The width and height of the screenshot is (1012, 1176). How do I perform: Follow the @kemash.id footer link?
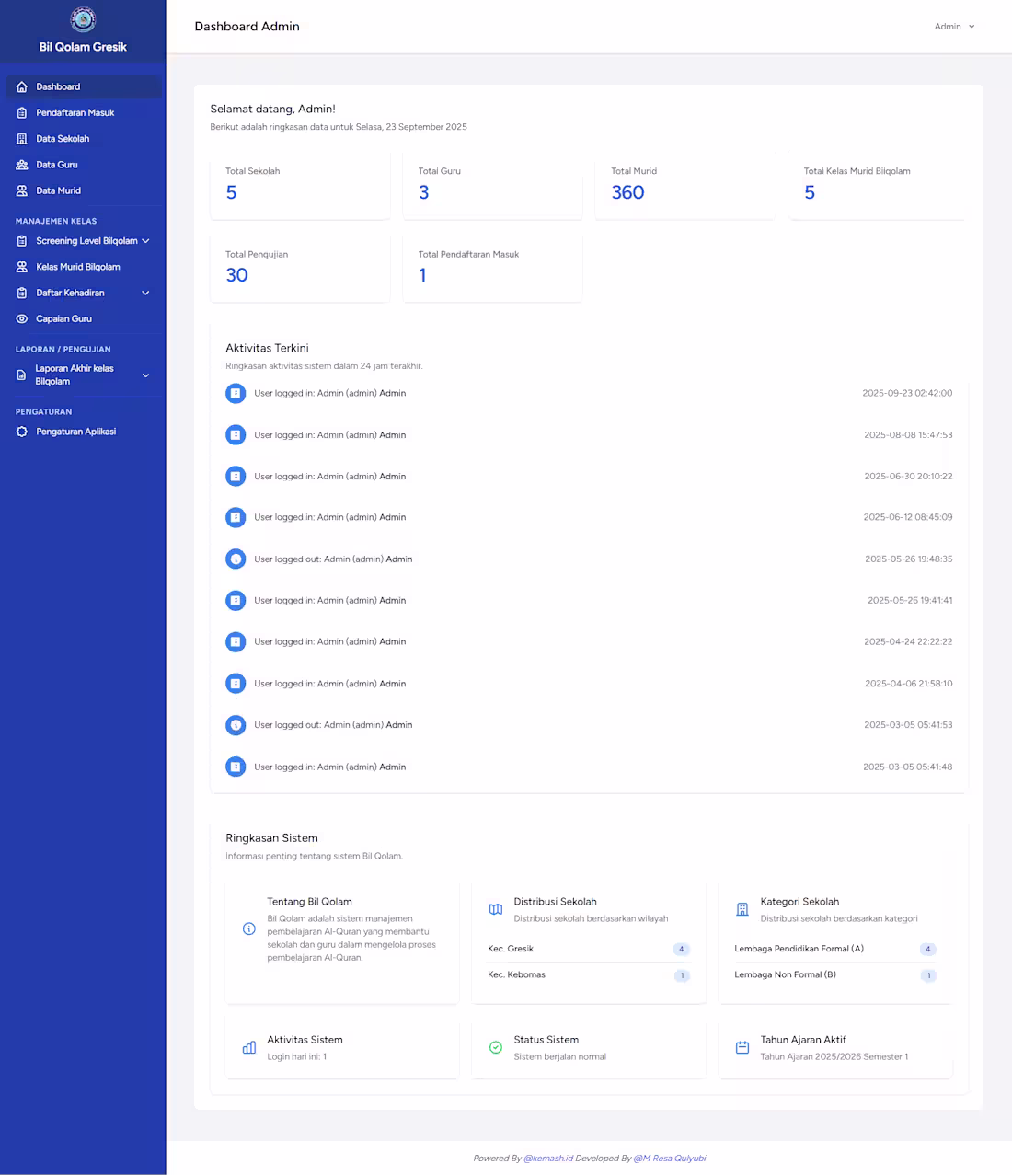tap(548, 1159)
